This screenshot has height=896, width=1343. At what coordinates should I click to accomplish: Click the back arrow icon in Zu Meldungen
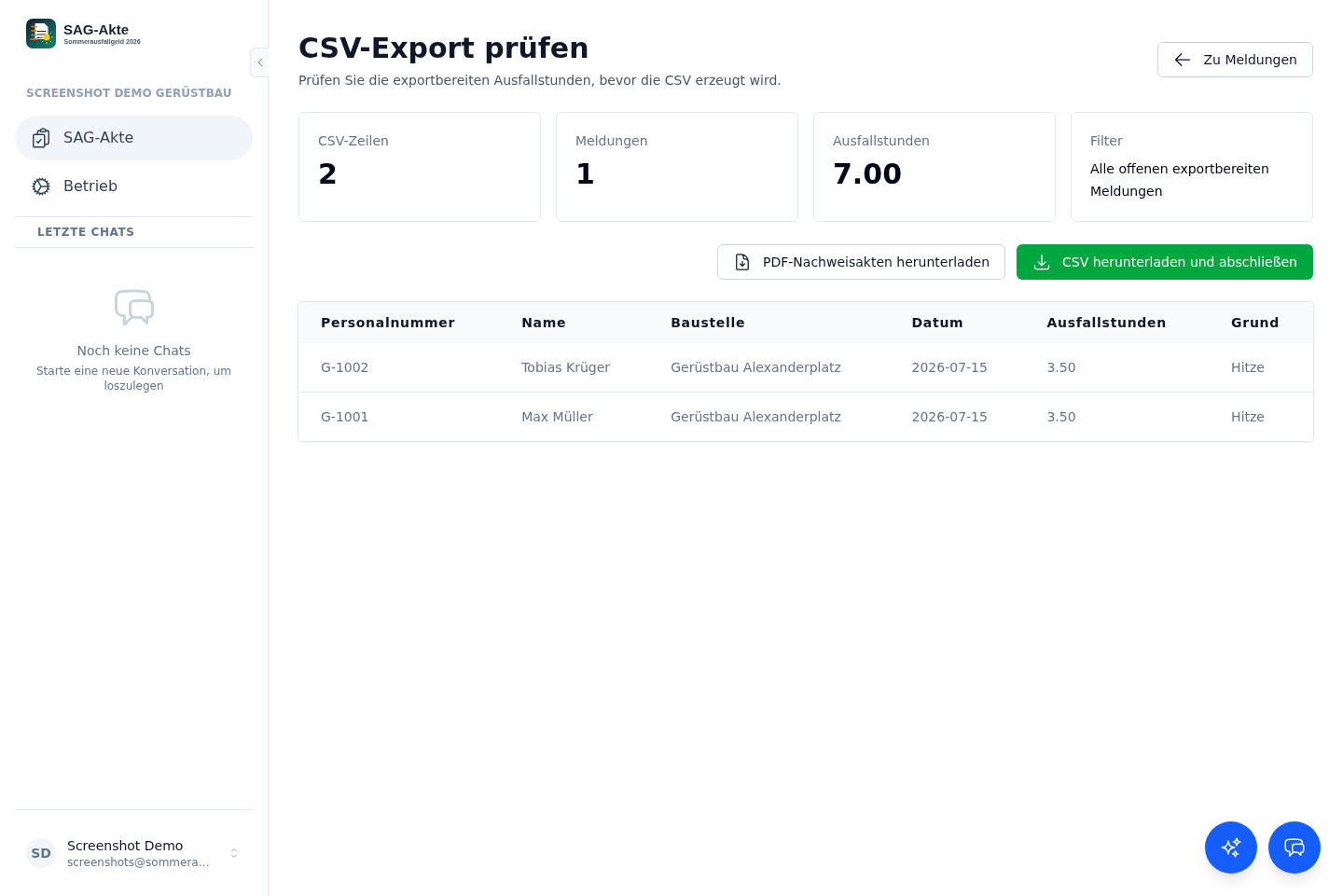[1183, 60]
